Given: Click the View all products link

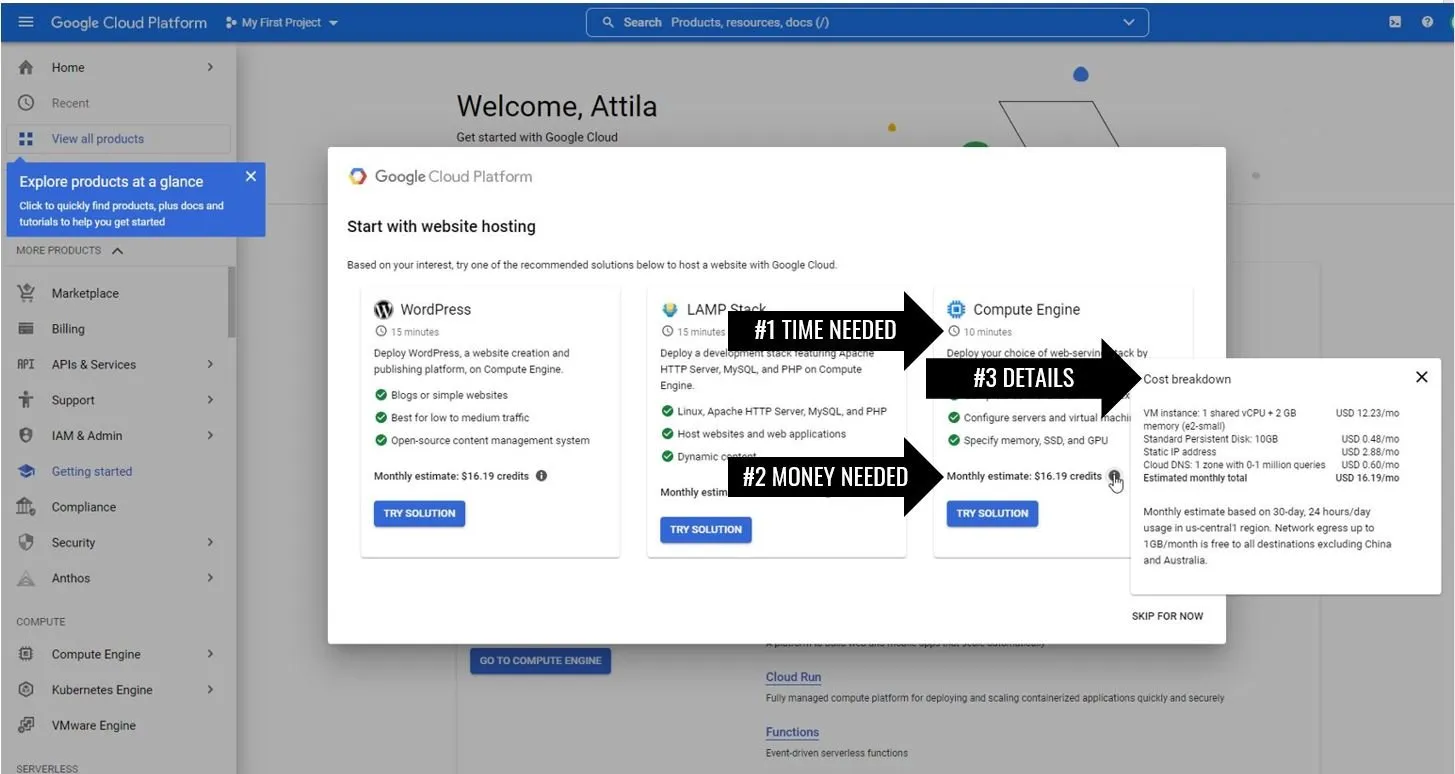Looking at the screenshot, I should tap(98, 139).
